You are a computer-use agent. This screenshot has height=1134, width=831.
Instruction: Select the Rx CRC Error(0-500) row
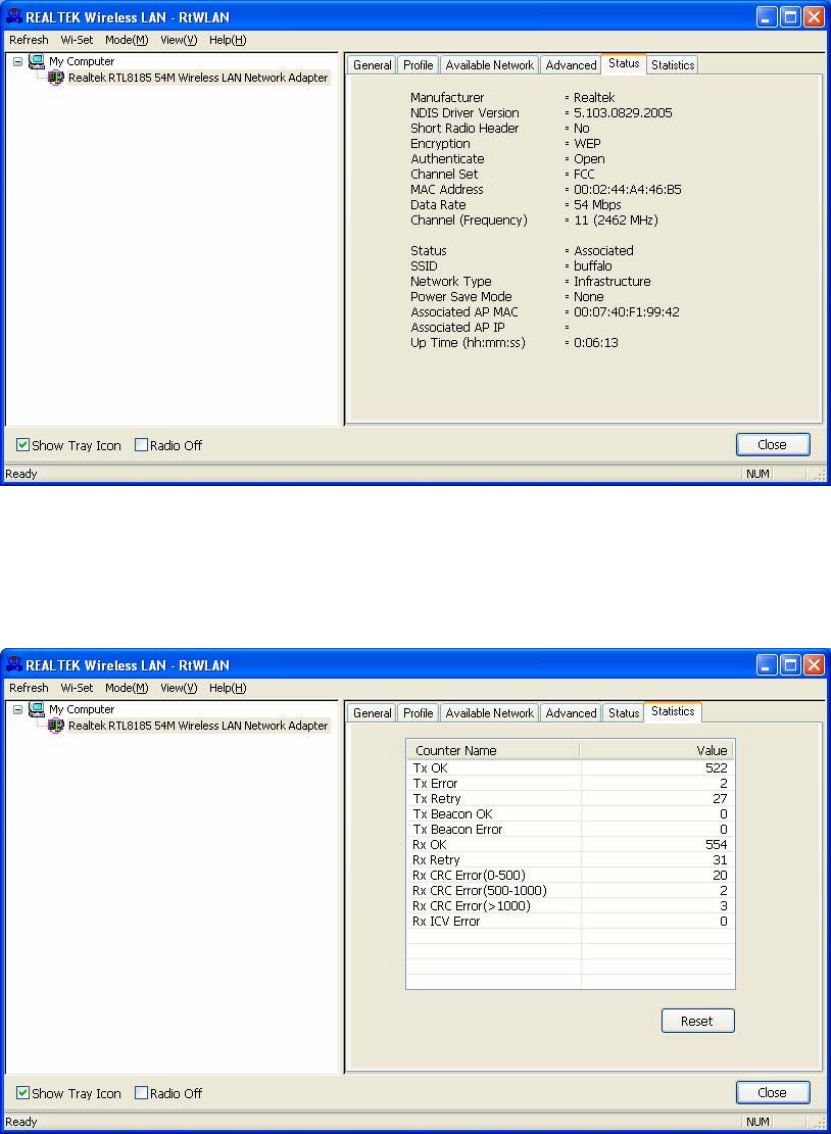tap(570, 875)
